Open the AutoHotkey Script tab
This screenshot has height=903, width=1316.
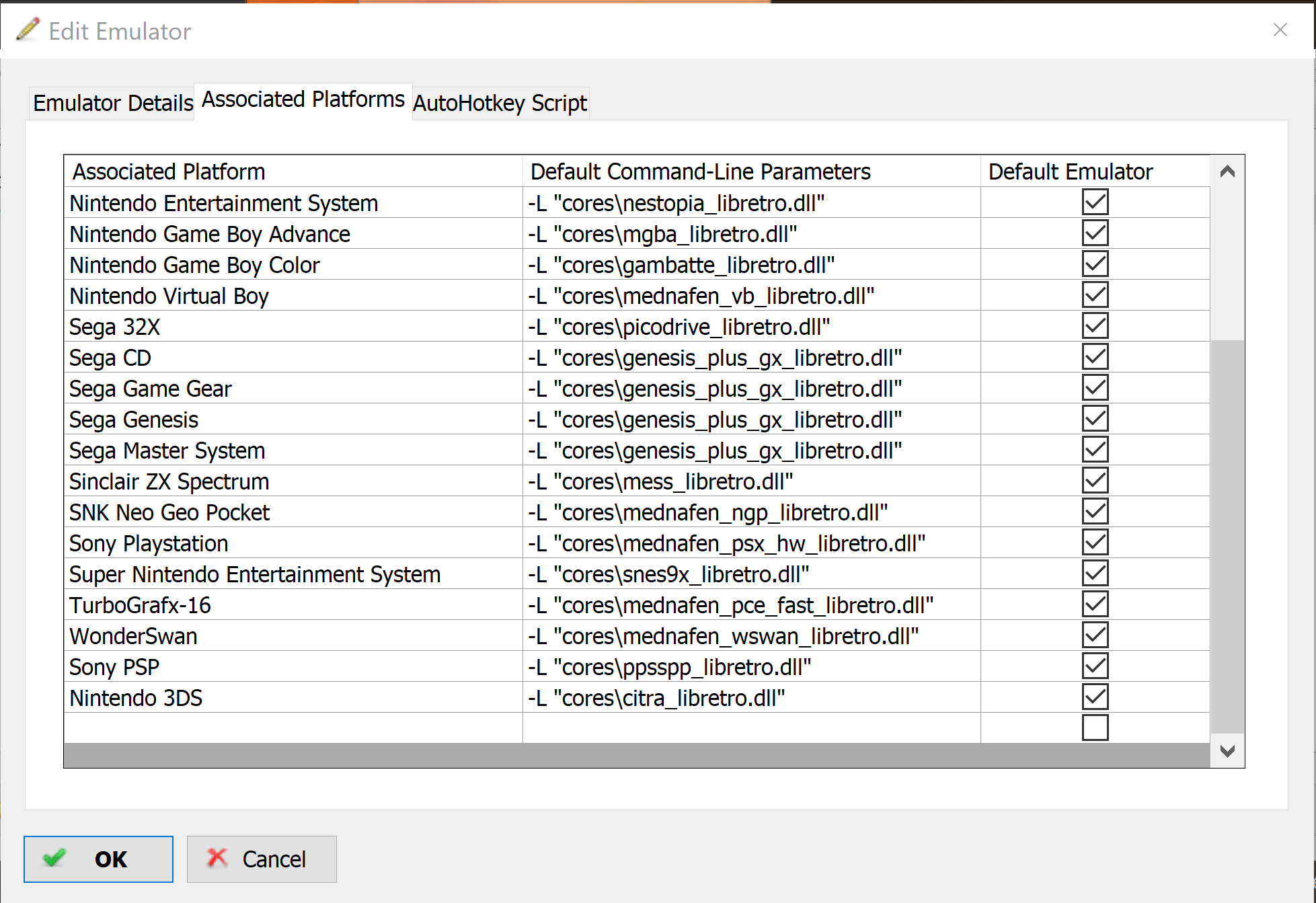click(x=500, y=103)
